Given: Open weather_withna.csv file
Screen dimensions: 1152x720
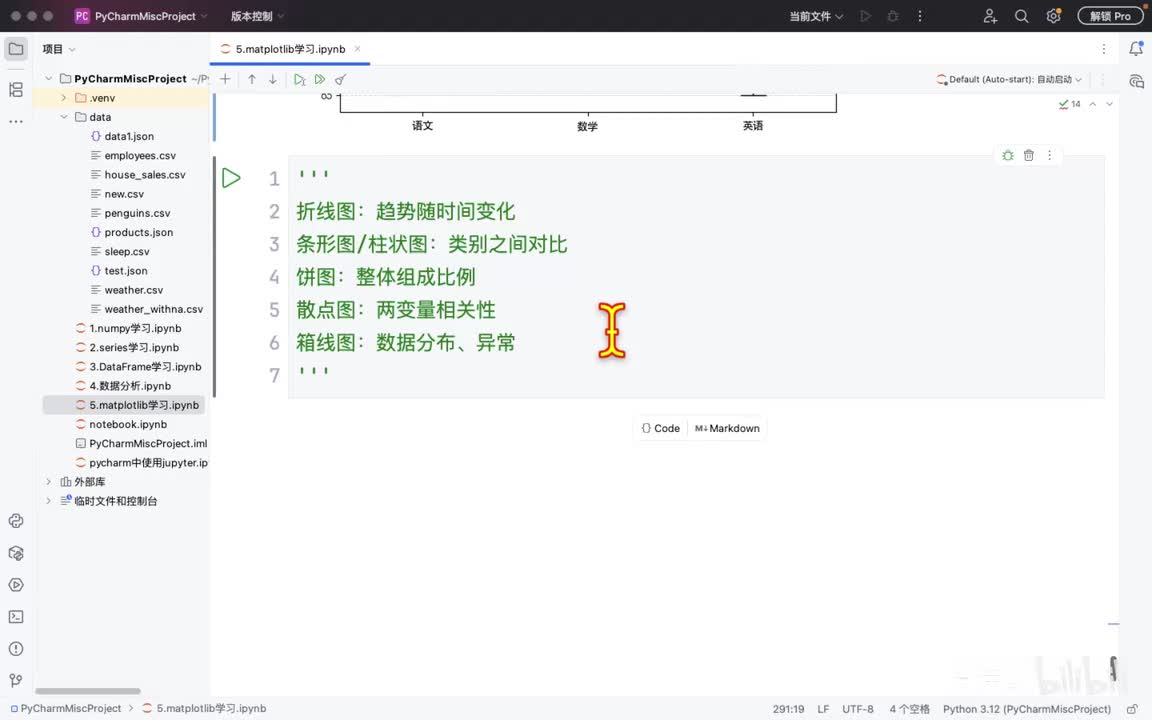Looking at the screenshot, I should point(154,309).
